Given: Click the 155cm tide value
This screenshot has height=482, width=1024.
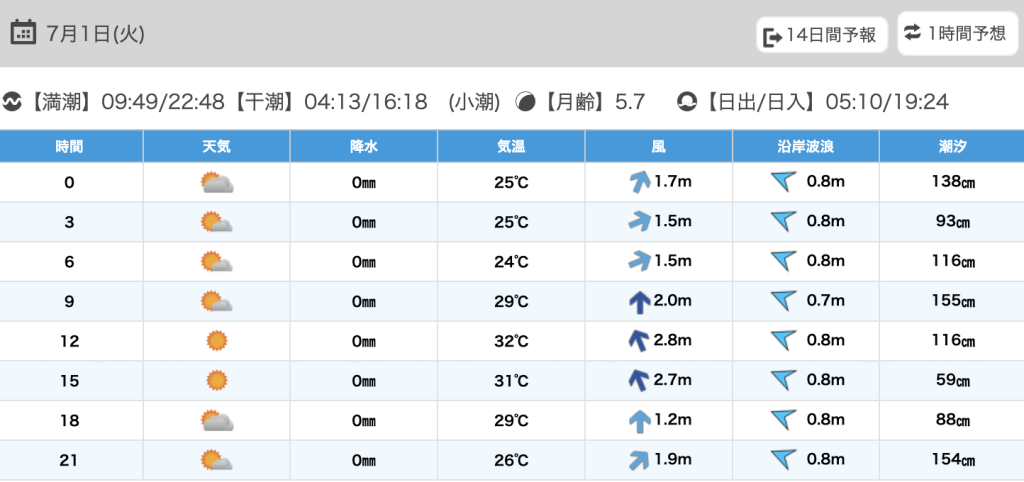Looking at the screenshot, I should pos(951,301).
